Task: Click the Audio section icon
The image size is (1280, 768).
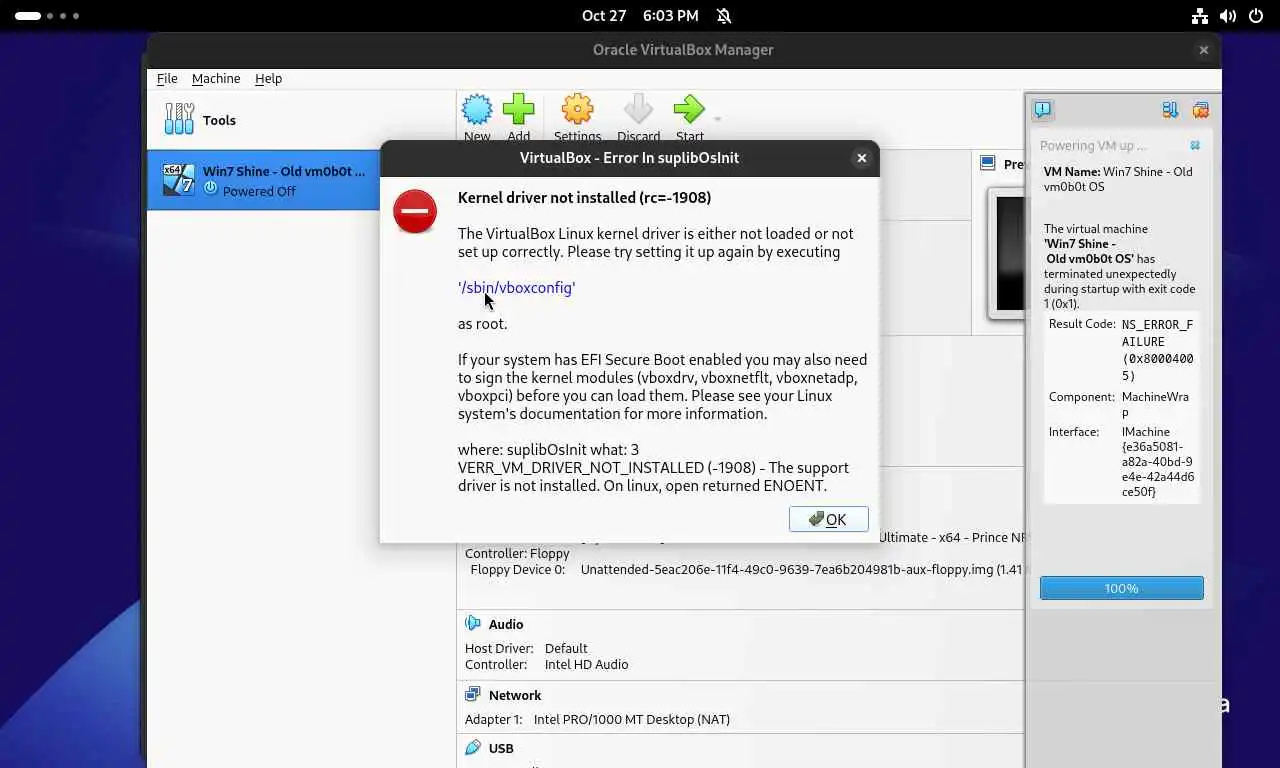Action: (x=473, y=624)
